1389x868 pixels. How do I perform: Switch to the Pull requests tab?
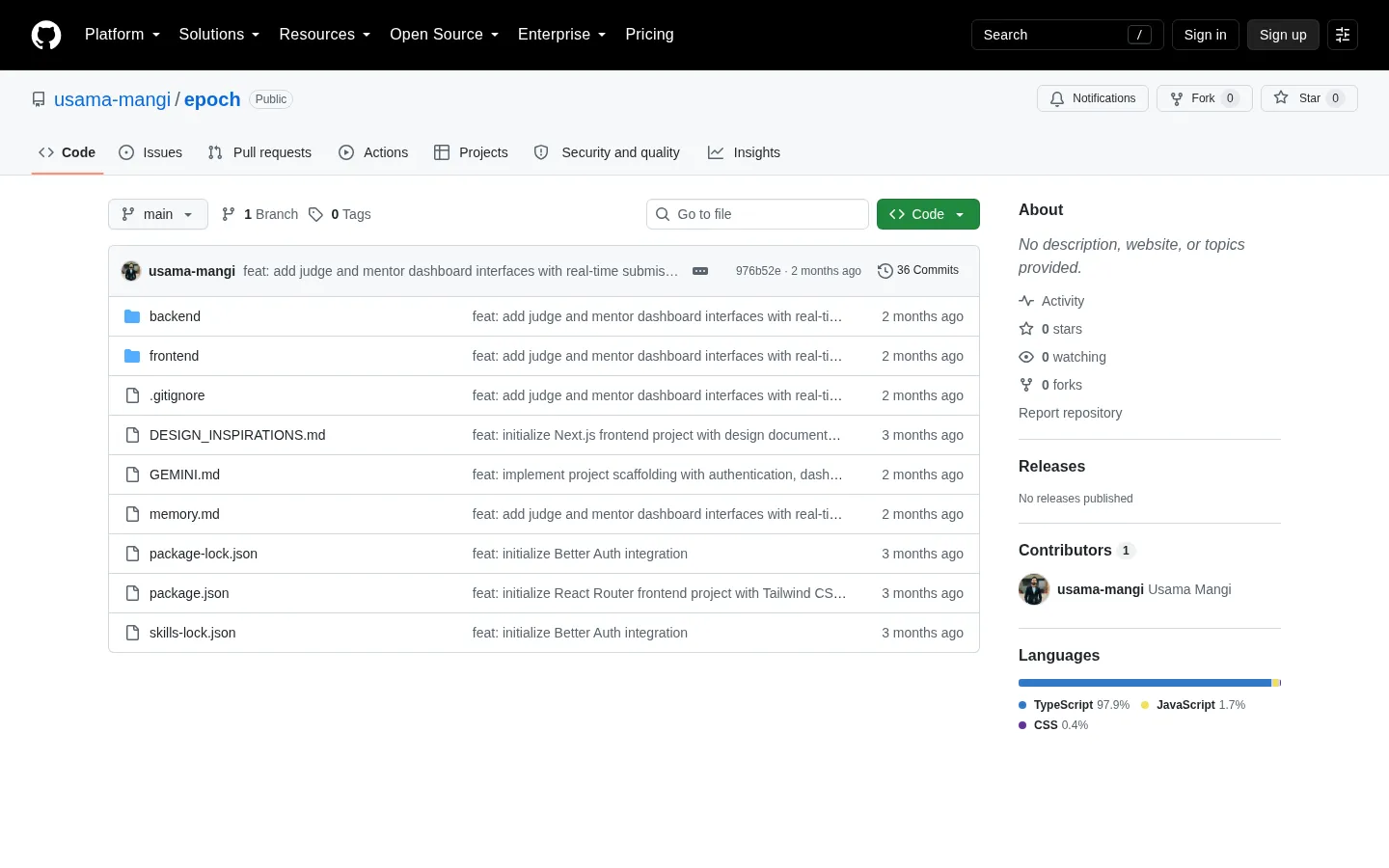coord(259,152)
